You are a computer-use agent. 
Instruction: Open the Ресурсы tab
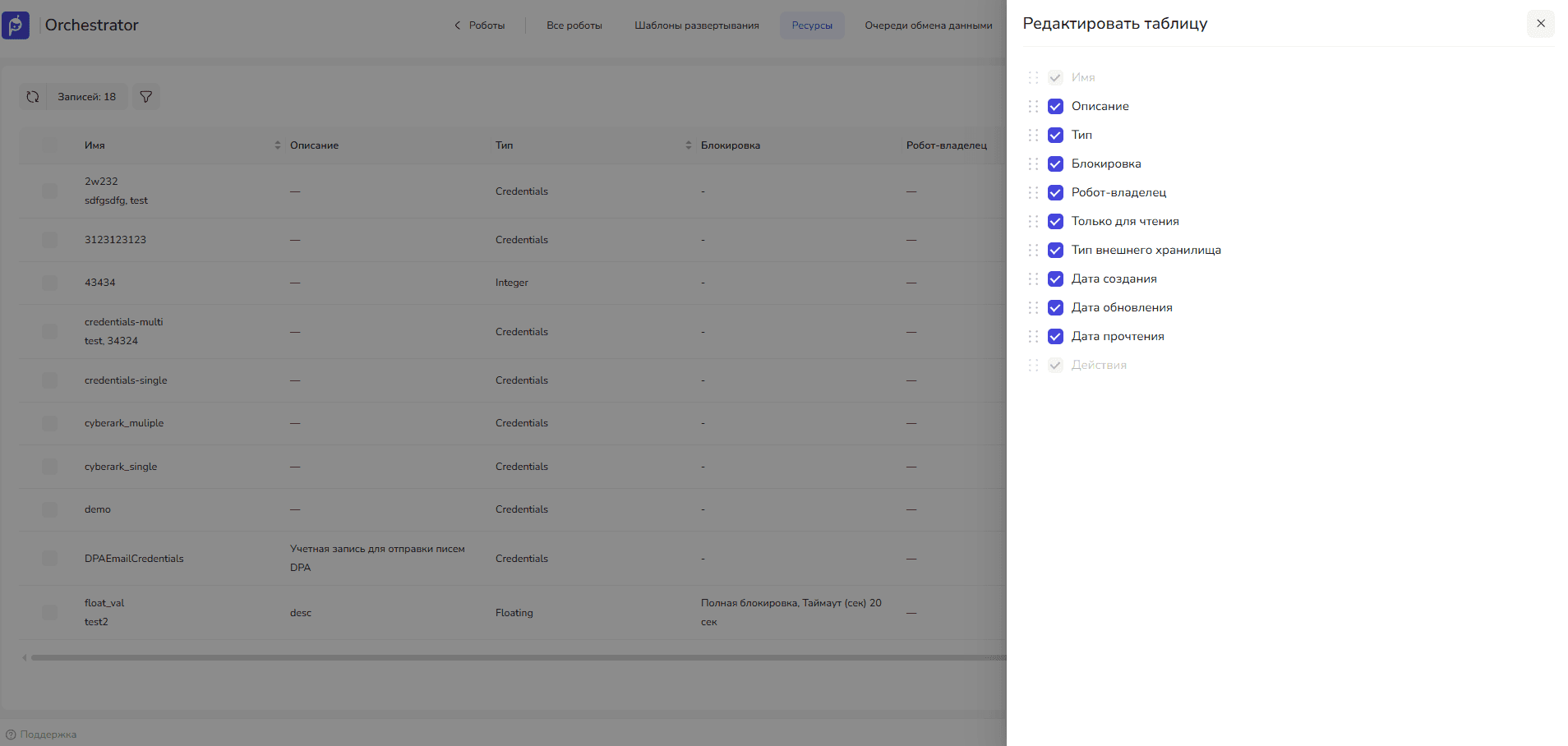tap(811, 25)
